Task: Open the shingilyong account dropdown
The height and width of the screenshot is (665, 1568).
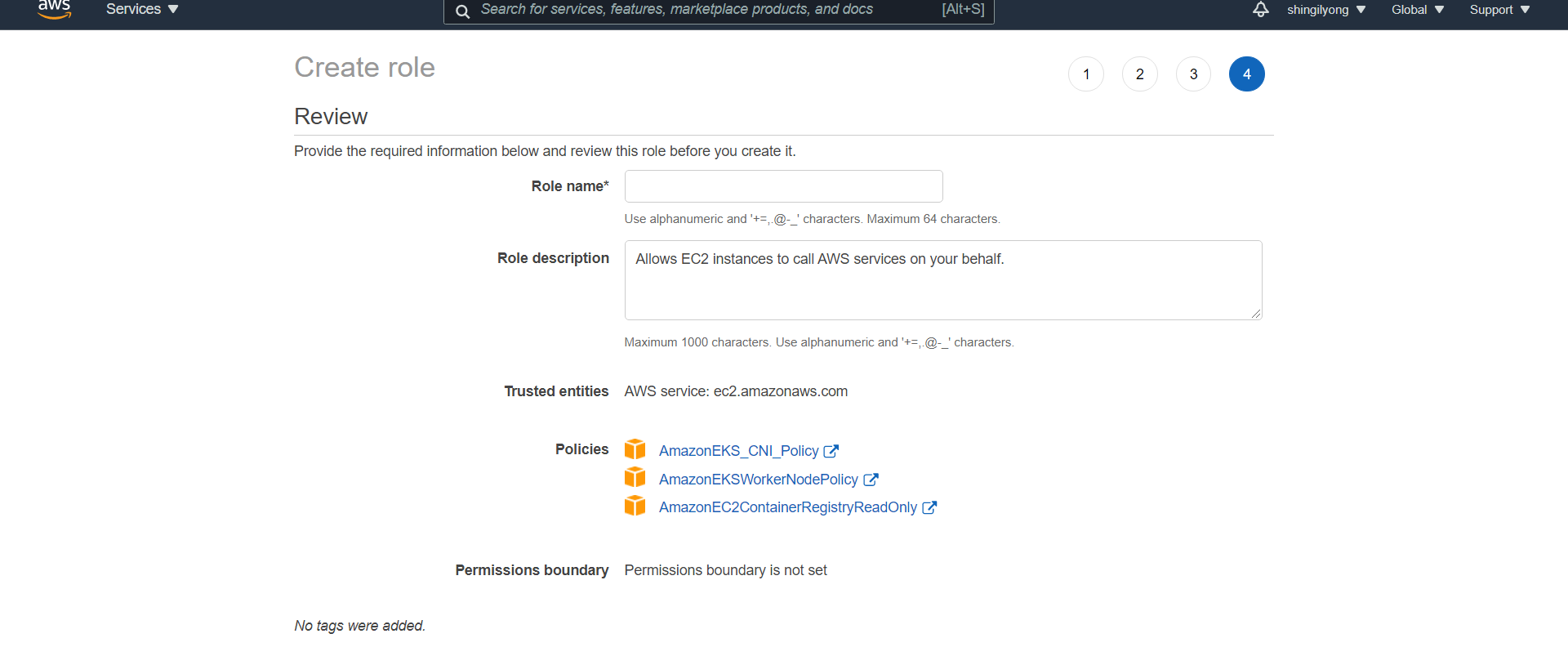Action: [1326, 10]
